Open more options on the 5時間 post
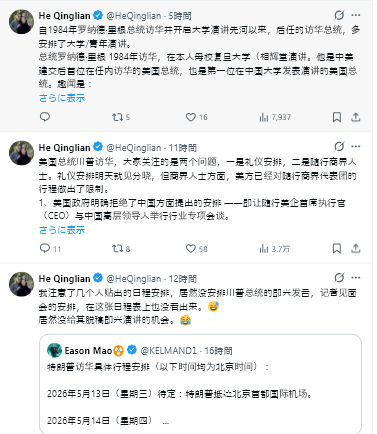Viewport: 377px width, 434px height. 356,15
